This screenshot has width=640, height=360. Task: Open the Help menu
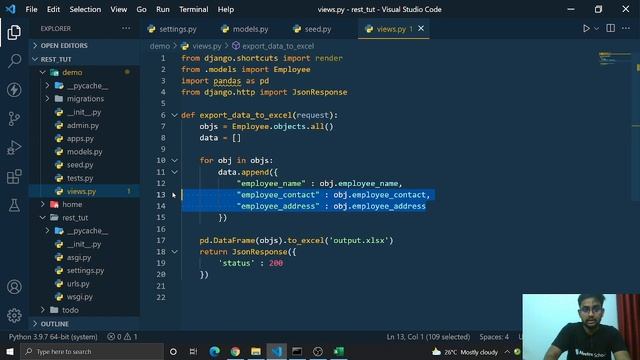point(225,9)
